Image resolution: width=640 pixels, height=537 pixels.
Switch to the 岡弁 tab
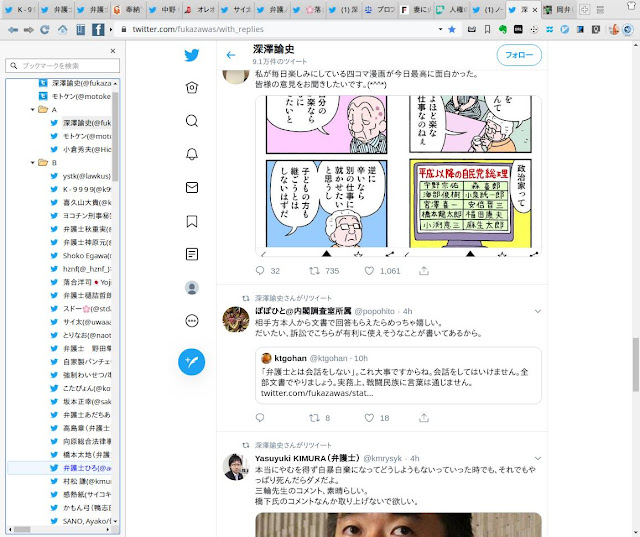559,10
